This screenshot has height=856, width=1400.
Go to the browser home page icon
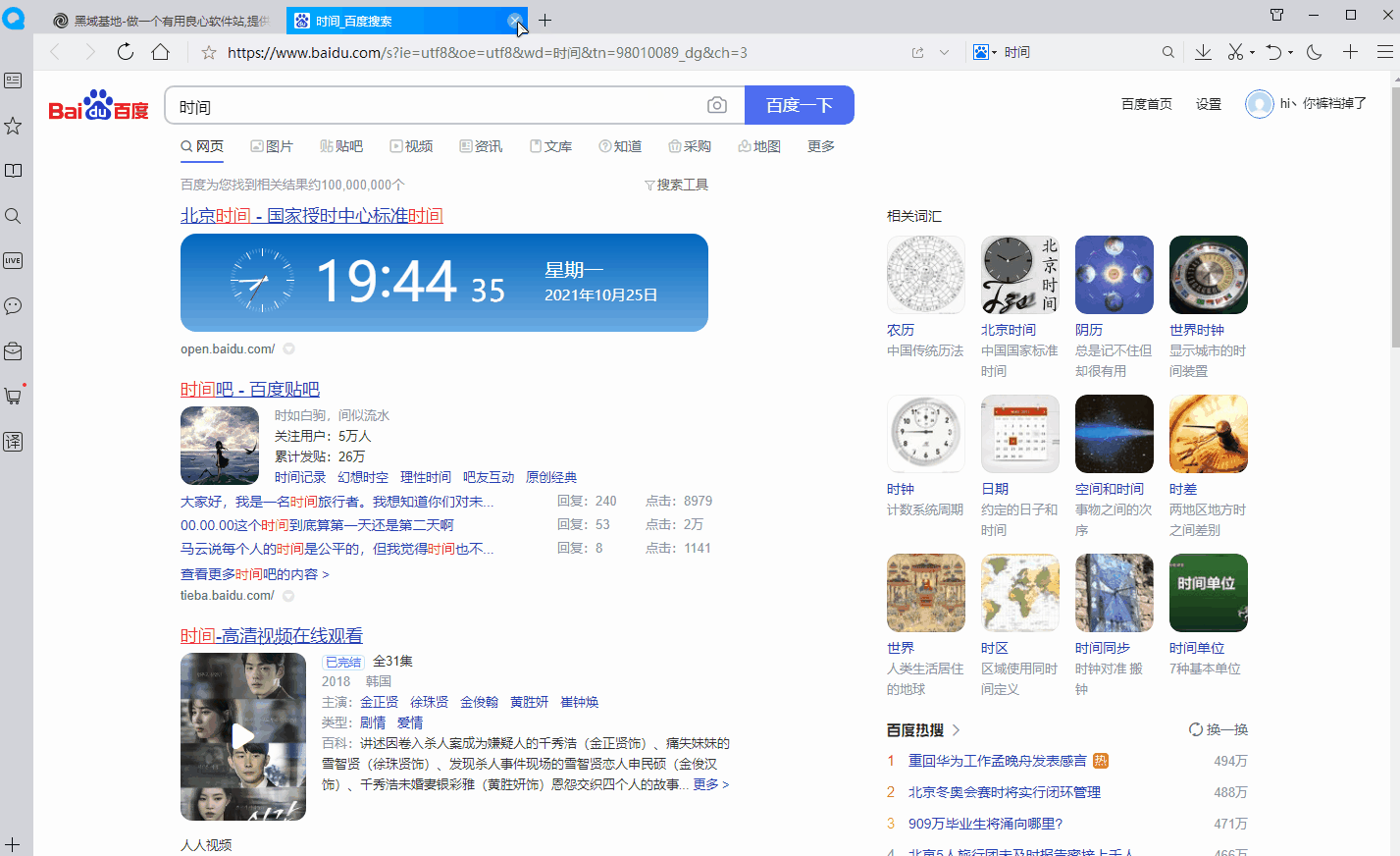point(161,52)
